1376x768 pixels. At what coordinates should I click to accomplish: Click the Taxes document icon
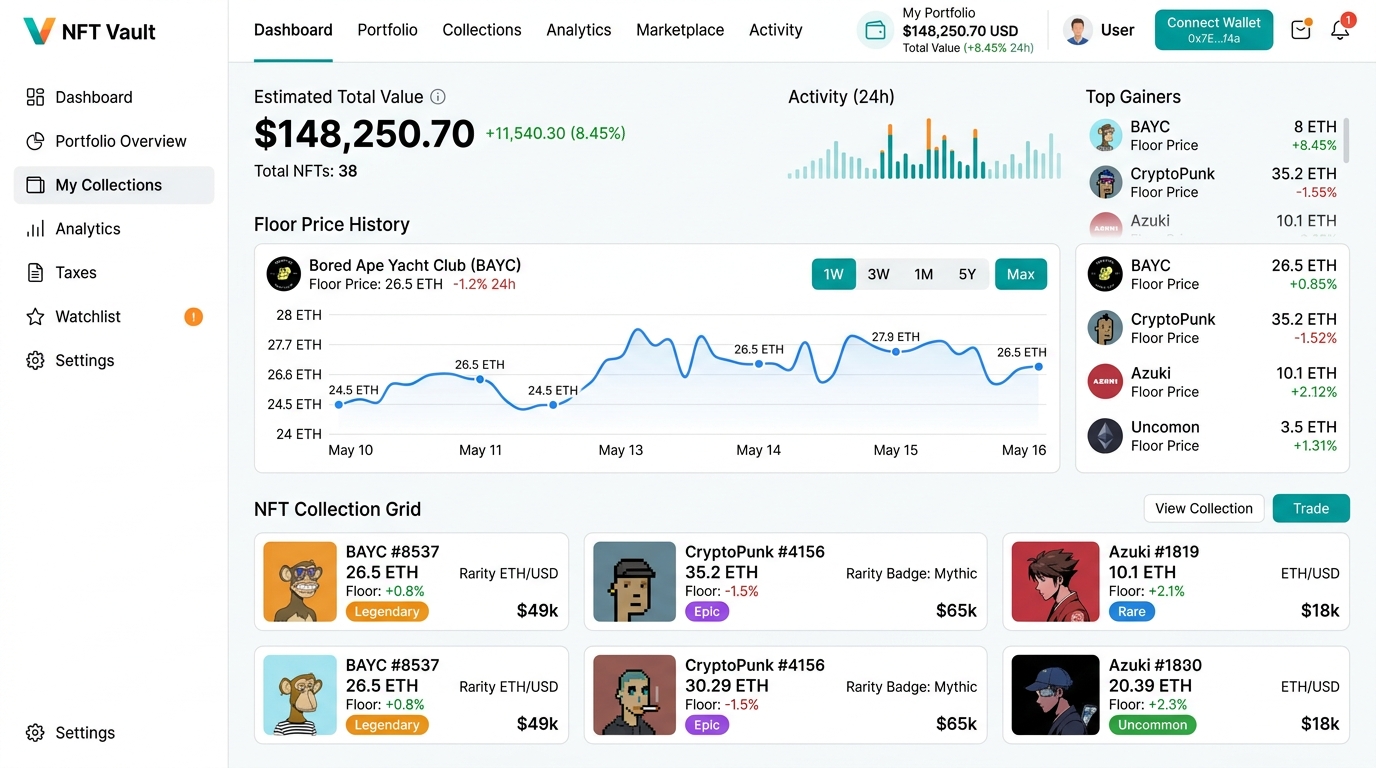coord(35,273)
